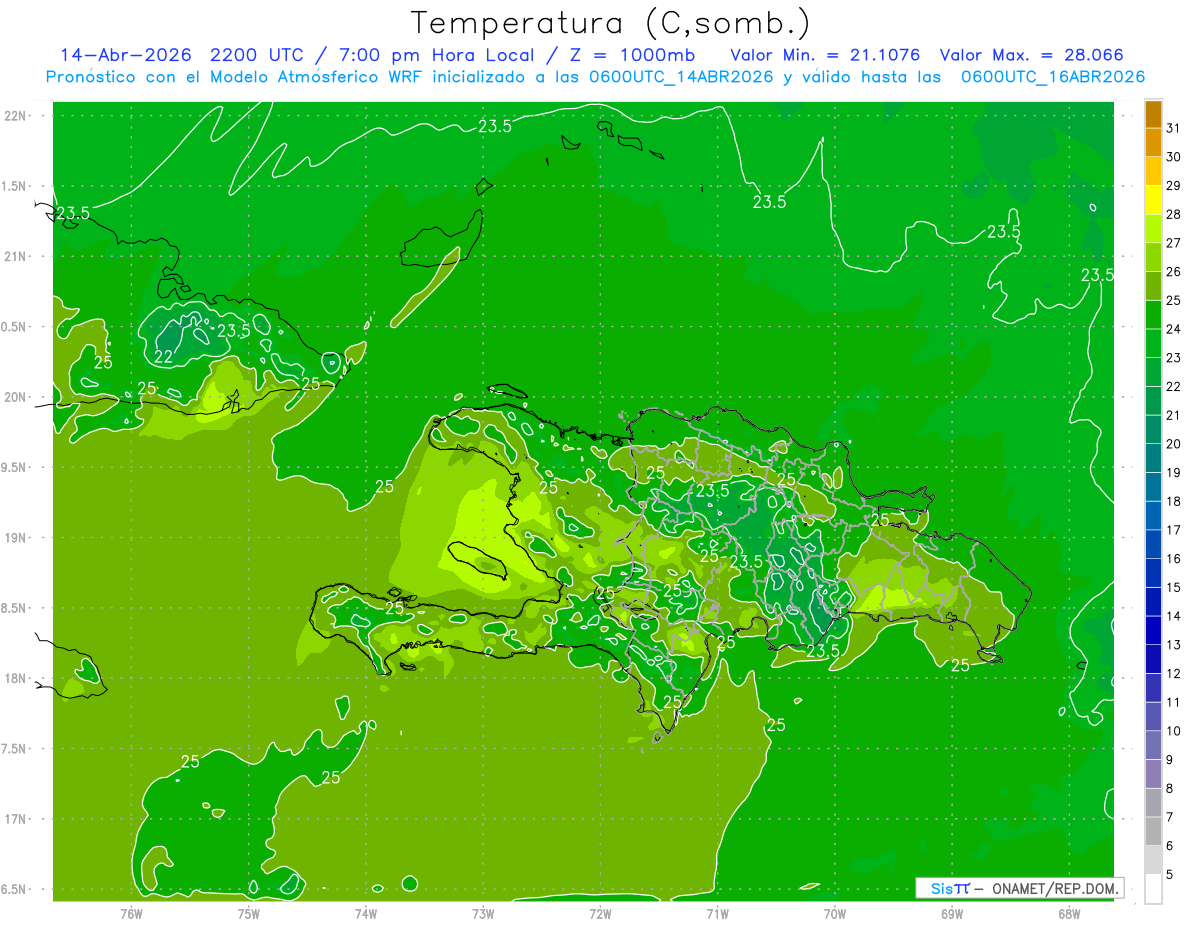Click the 14-Abr-2026 date in the header
The width and height of the screenshot is (1200, 927).
pos(125,55)
